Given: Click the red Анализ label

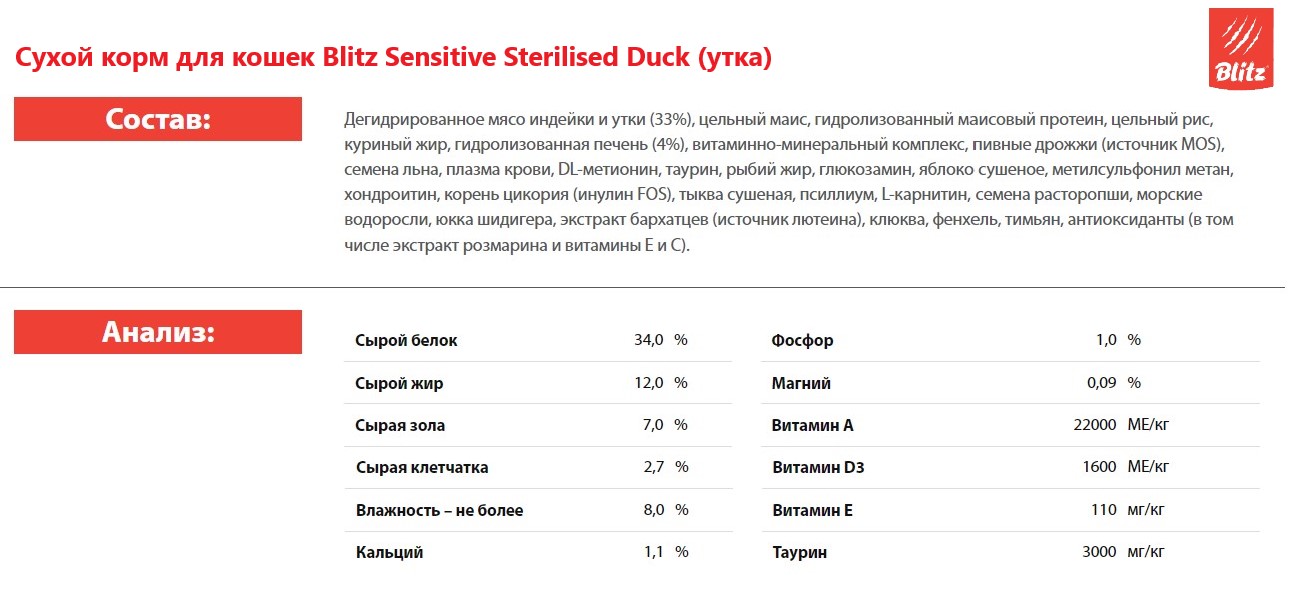Looking at the screenshot, I should tap(158, 331).
